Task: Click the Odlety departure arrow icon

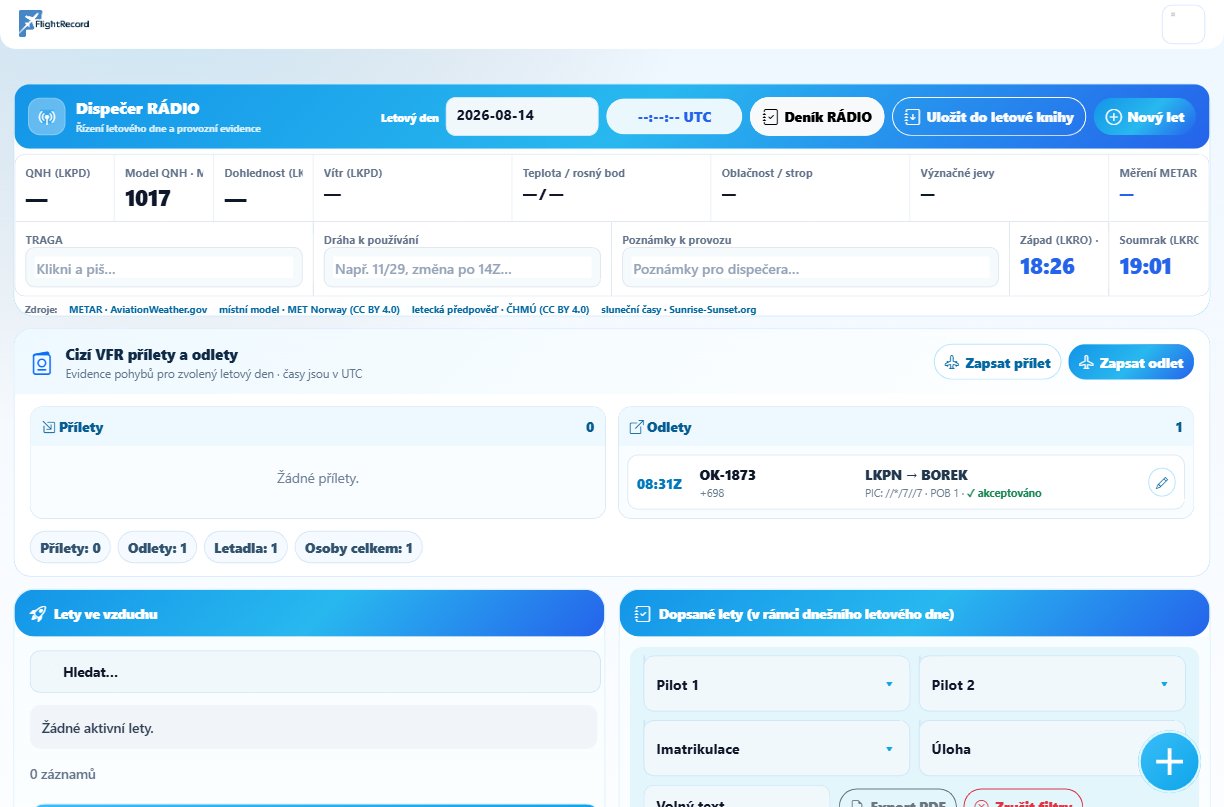Action: coord(636,427)
